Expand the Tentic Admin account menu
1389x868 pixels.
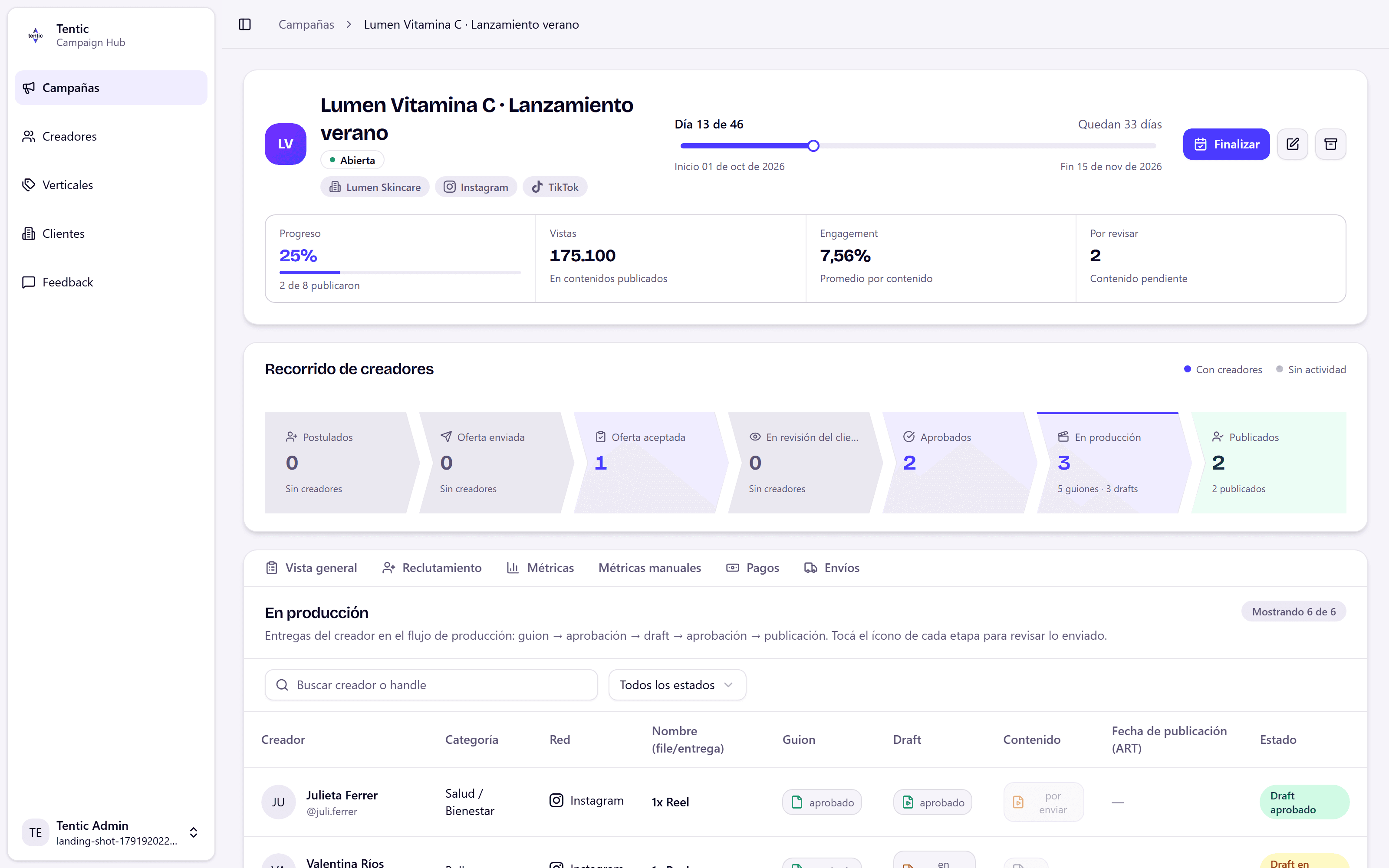(111, 832)
